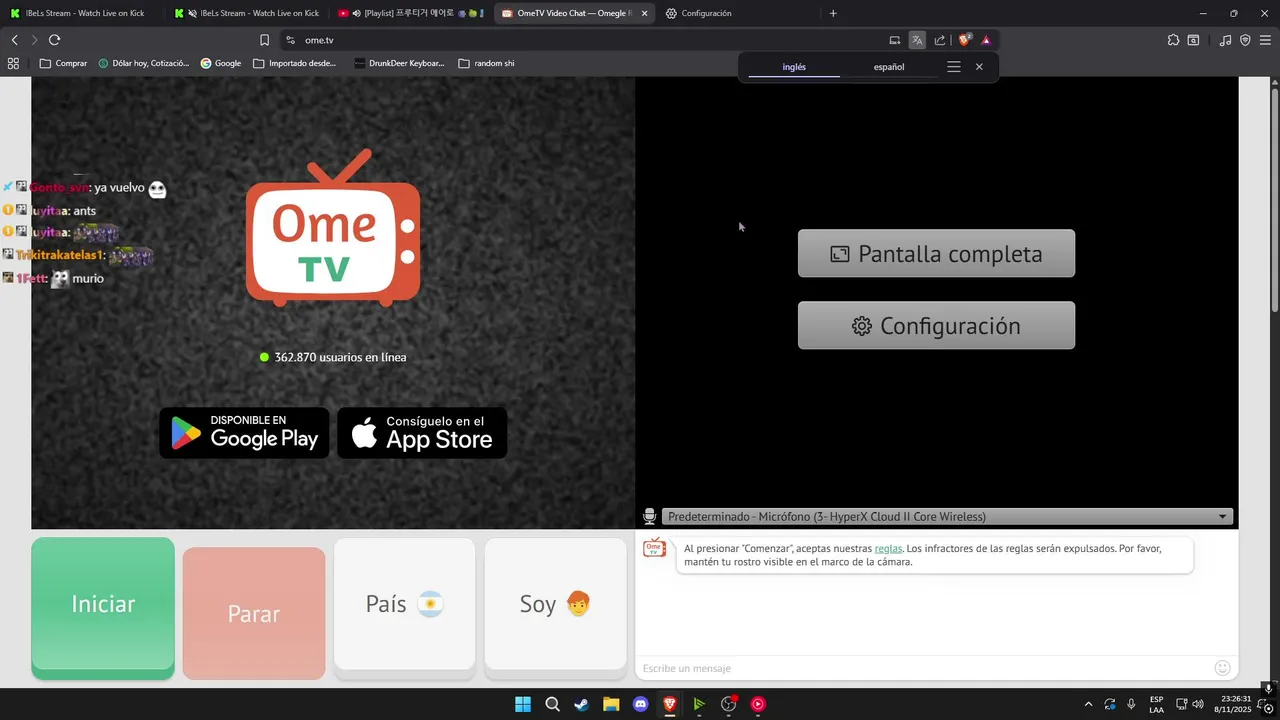Click the Parar stop button

(254, 613)
